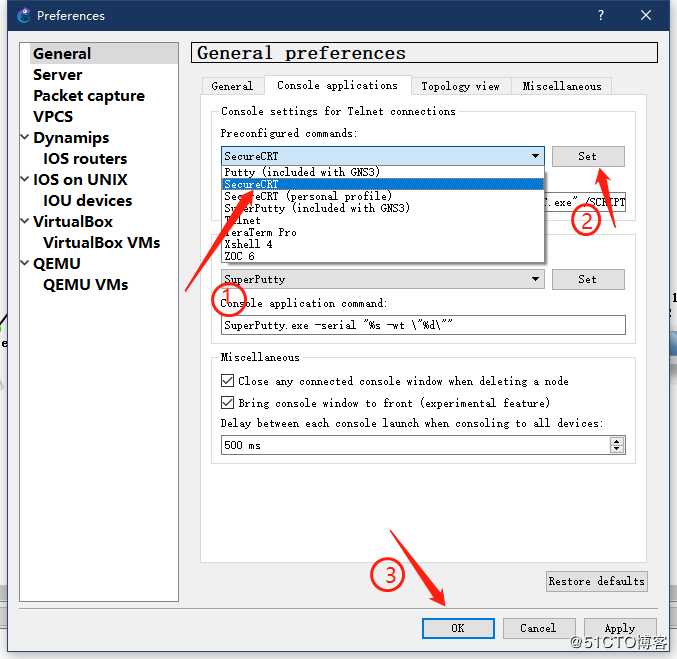677x659 pixels.
Task: Select Dynamips in the sidebar tree
Action: [x=71, y=138]
